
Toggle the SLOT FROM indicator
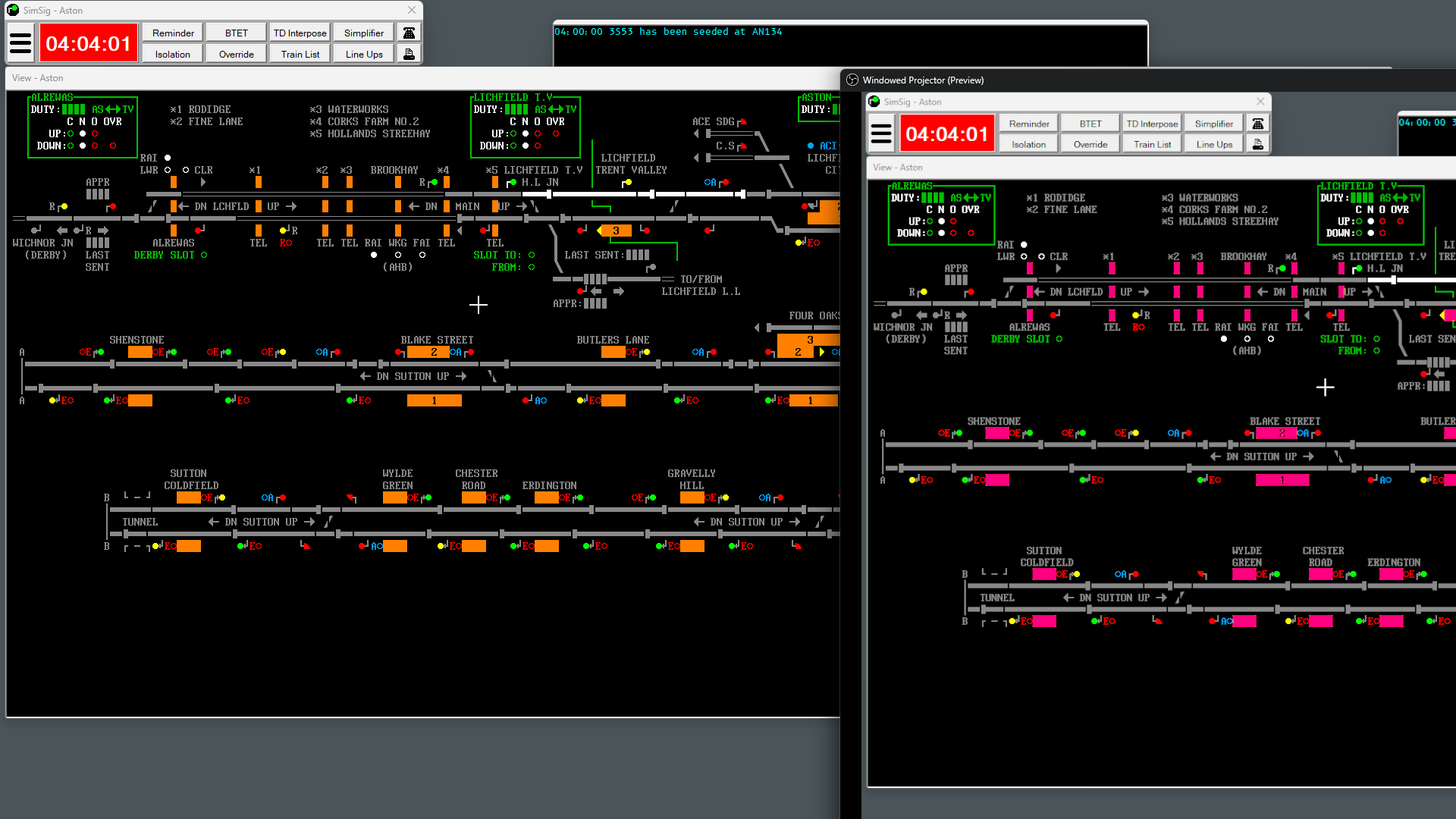532,267
